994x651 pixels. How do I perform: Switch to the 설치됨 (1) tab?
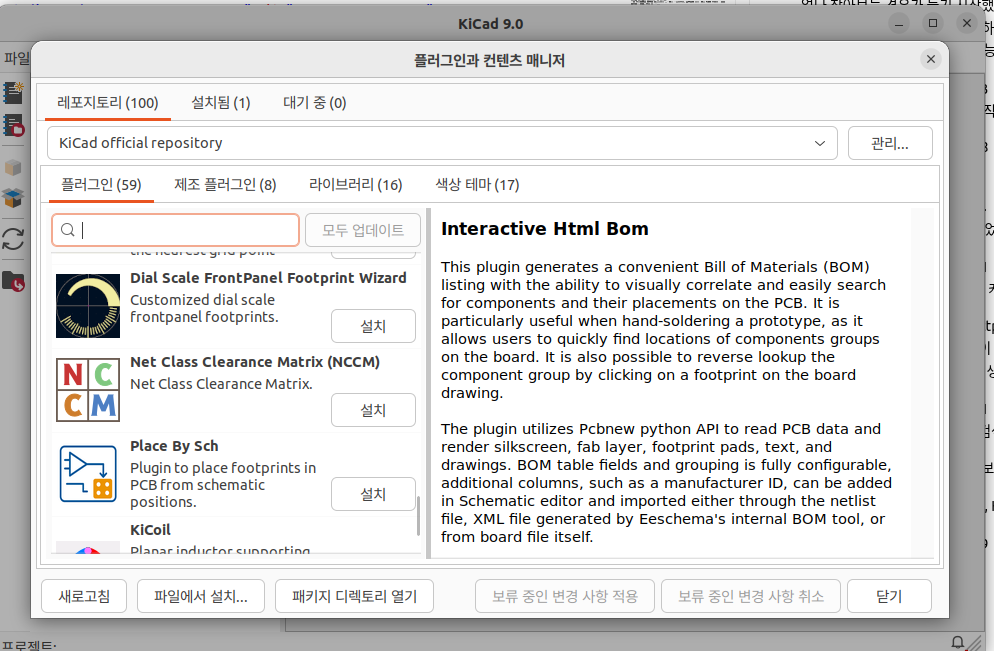click(x=220, y=103)
